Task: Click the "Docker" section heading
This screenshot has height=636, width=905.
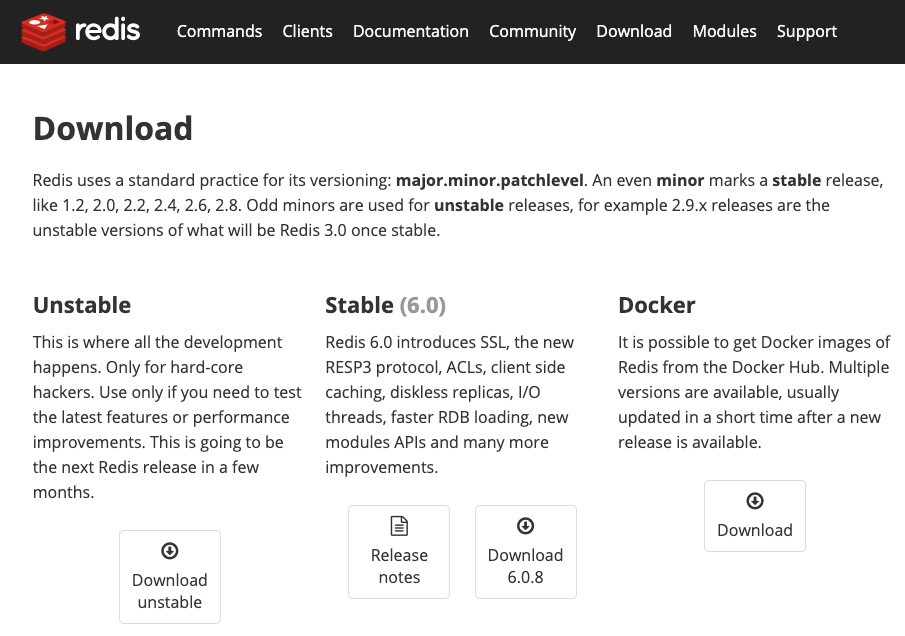Action: (x=656, y=305)
